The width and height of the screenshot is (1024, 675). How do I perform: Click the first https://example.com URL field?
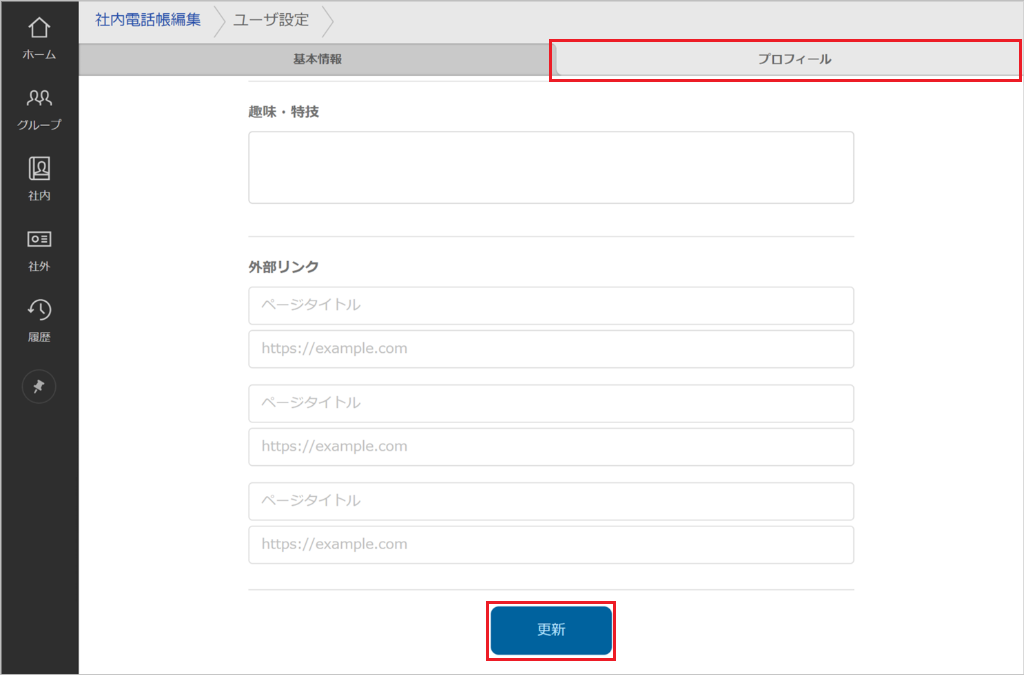pyautogui.click(x=550, y=348)
